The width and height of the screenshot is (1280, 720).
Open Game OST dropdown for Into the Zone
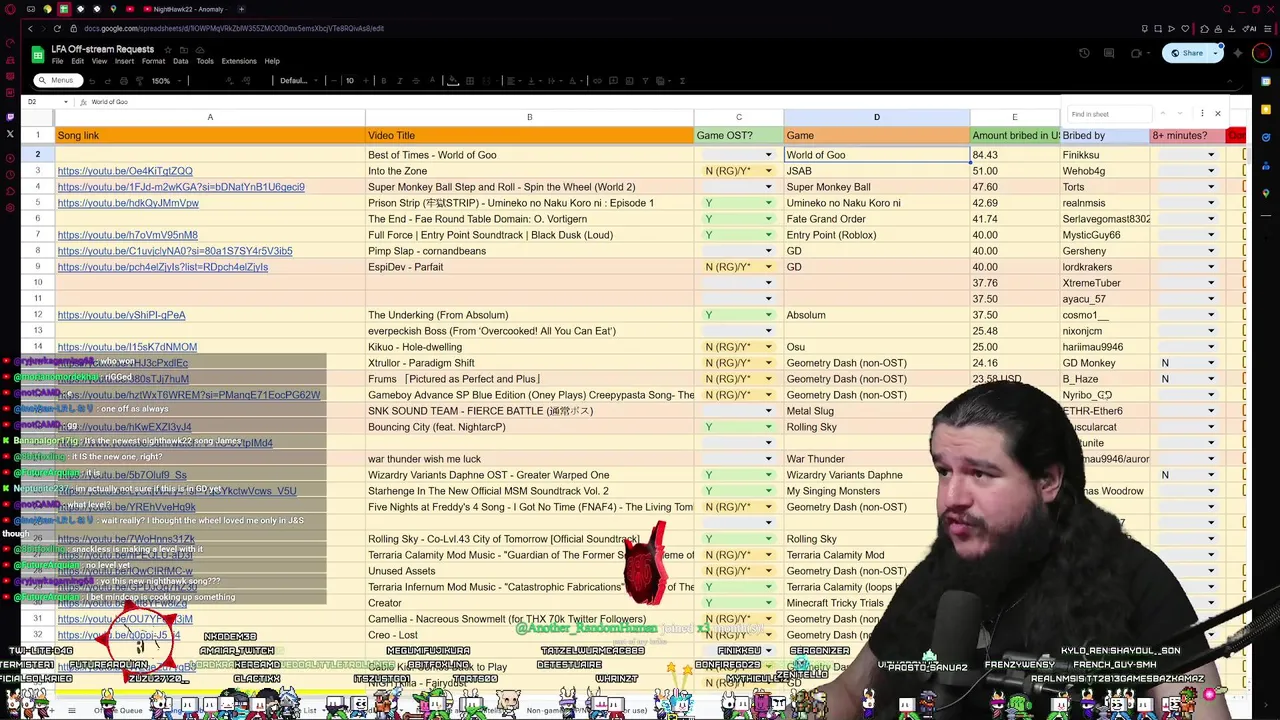[x=769, y=171]
